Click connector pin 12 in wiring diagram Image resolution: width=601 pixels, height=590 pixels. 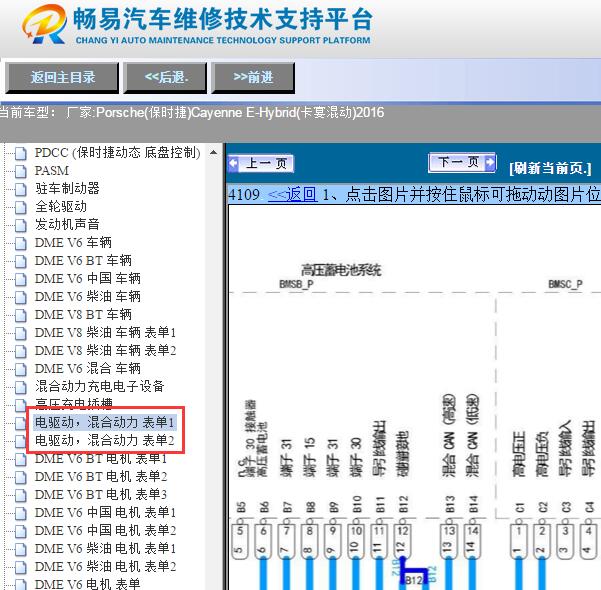pos(402,541)
